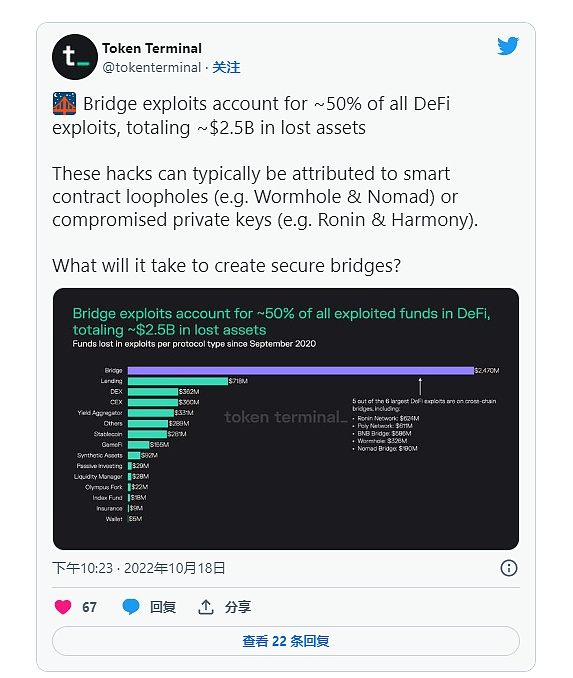
Task: Open the tweet info circle icon
Action: pyautogui.click(x=509, y=568)
